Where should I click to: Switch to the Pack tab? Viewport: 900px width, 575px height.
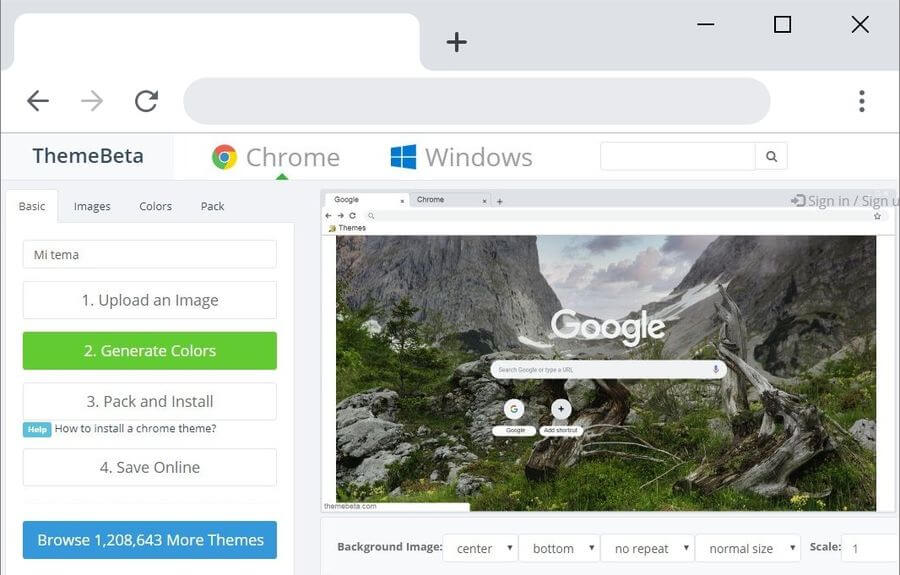coord(212,206)
